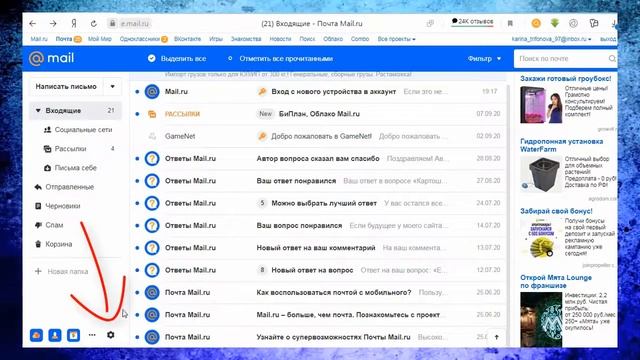This screenshot has width=640, height=360.
Task: Click the padlock site security icon
Action: tap(112, 23)
